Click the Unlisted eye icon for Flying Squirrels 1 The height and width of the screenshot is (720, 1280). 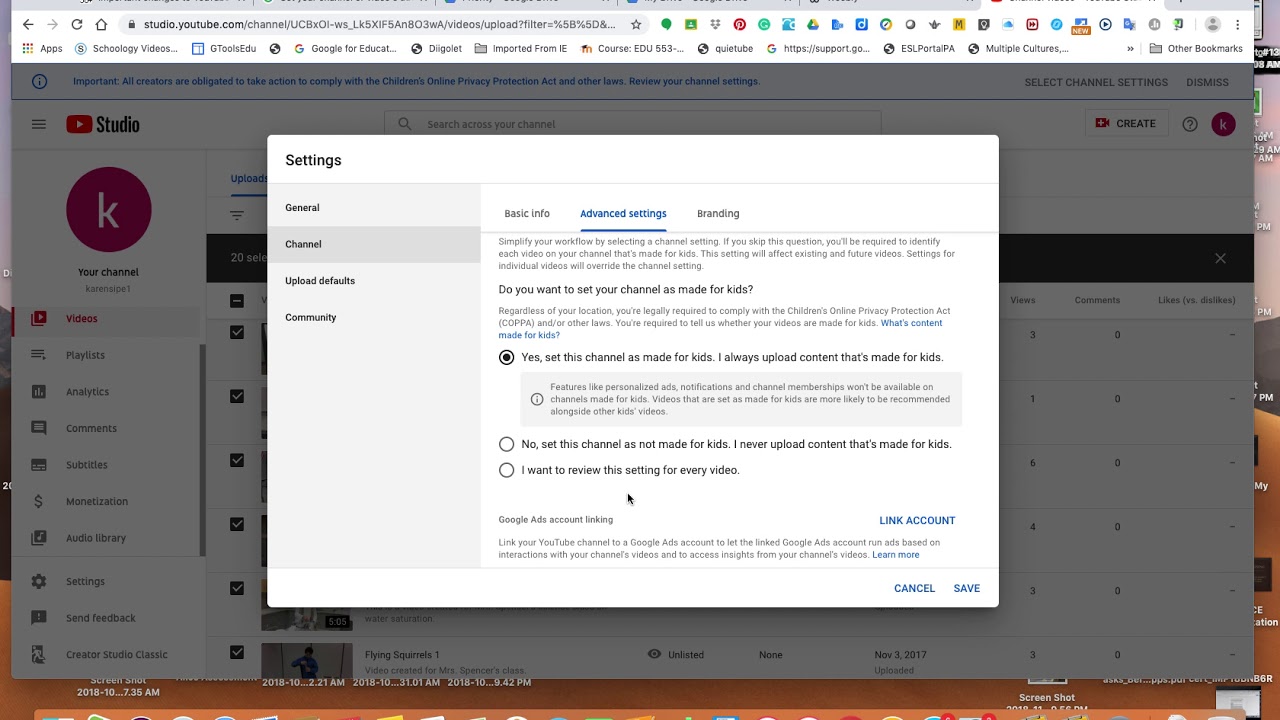coord(654,654)
